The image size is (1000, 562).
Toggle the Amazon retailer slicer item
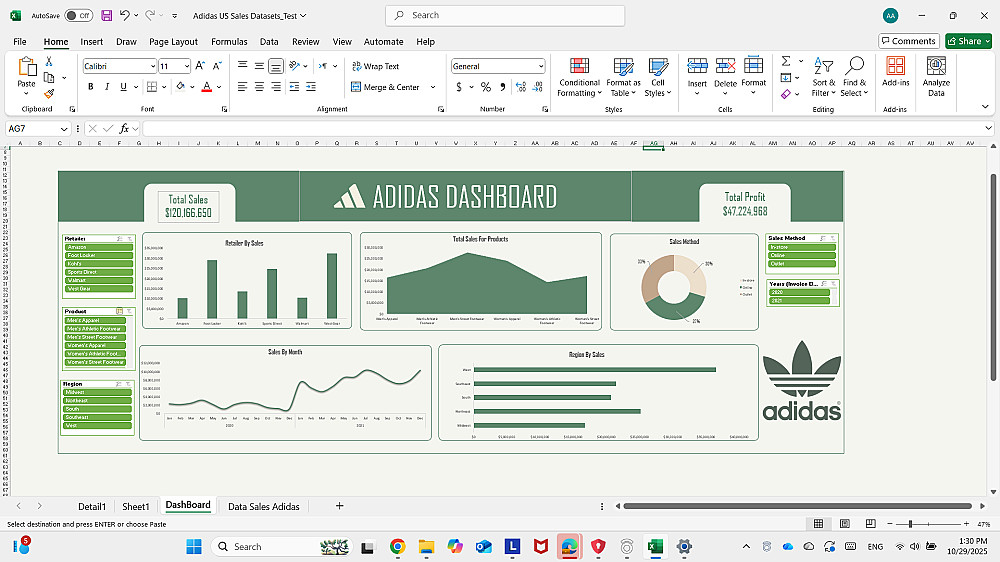pos(99,247)
